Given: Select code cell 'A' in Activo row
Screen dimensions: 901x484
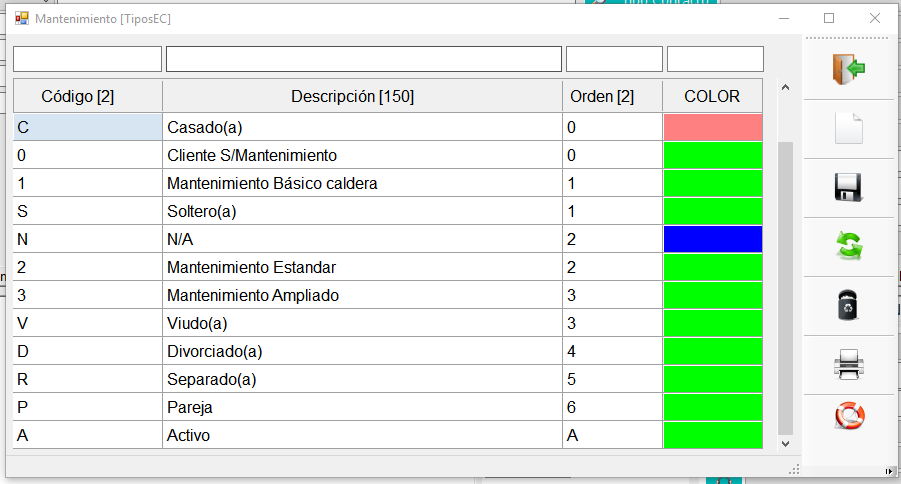Looking at the screenshot, I should pyautogui.click(x=88, y=435).
